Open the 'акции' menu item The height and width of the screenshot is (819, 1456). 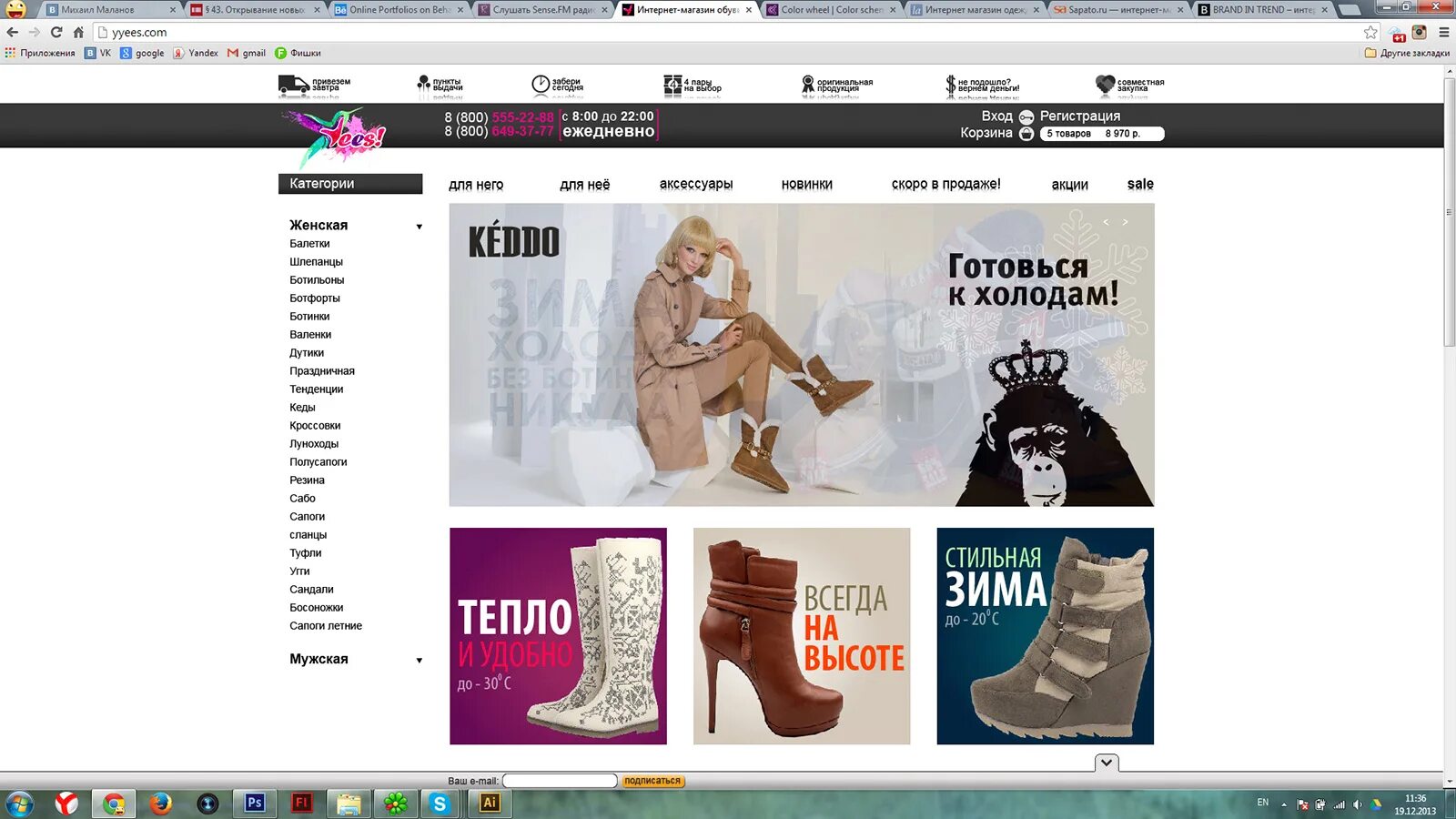click(1070, 185)
